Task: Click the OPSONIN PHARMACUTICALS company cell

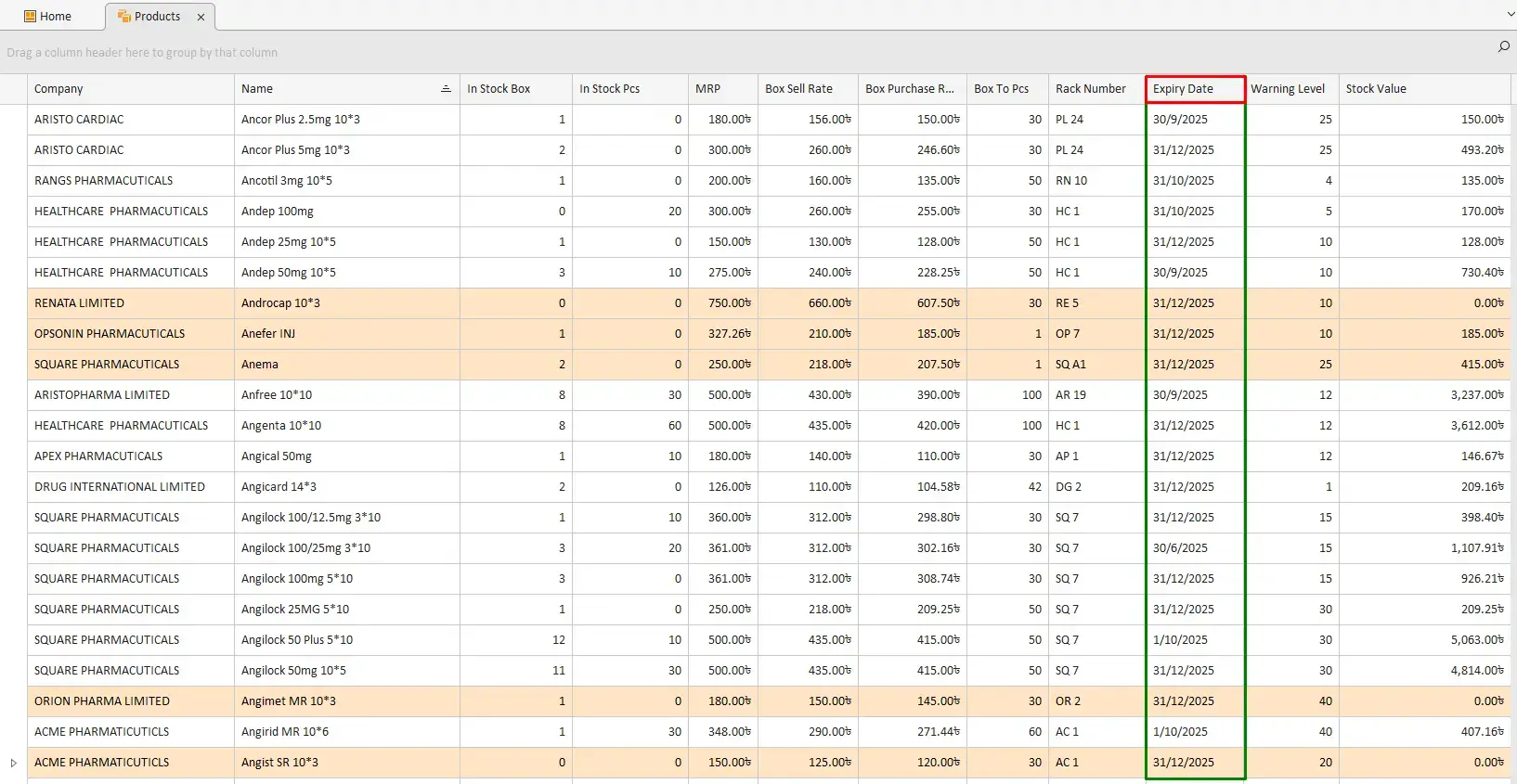Action: point(131,334)
